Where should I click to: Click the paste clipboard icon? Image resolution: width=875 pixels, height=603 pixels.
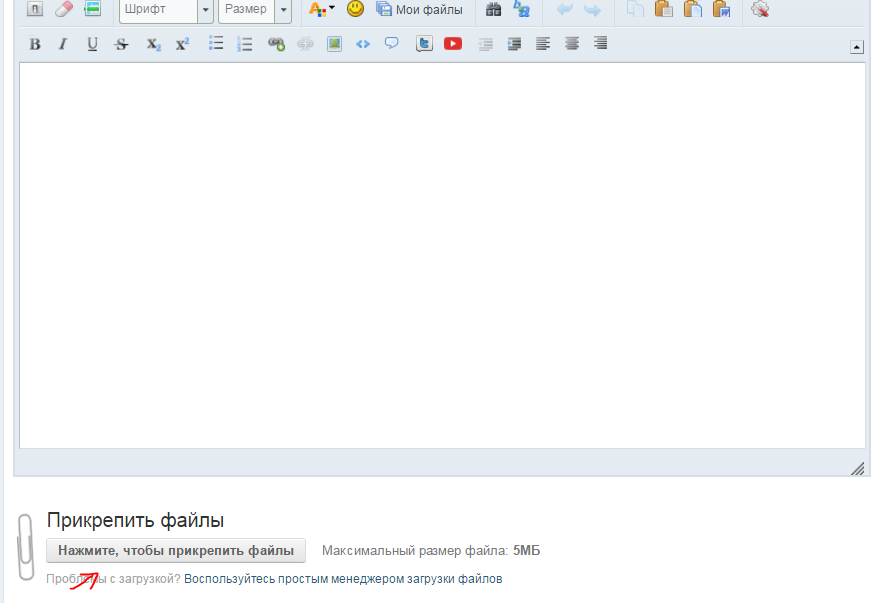pos(664,9)
